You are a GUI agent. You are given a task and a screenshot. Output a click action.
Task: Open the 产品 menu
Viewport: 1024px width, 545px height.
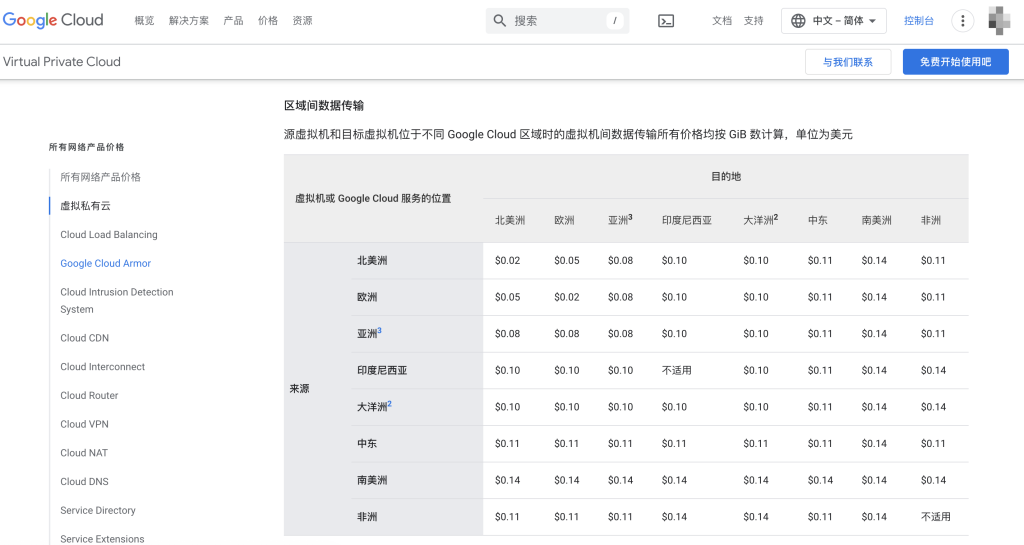(x=233, y=21)
